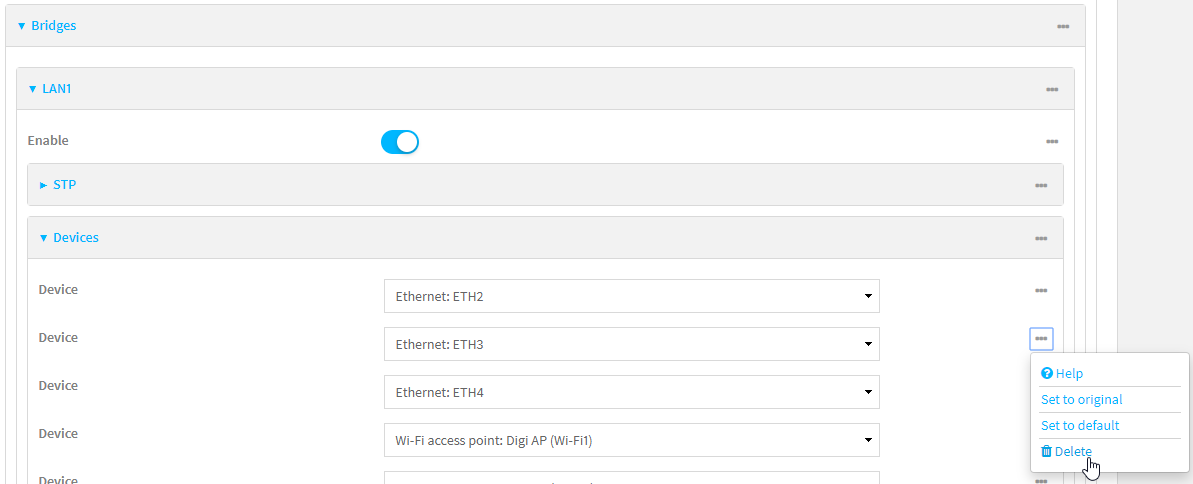Click the trash icon next to Delete
1193x484 pixels.
(x=1047, y=452)
